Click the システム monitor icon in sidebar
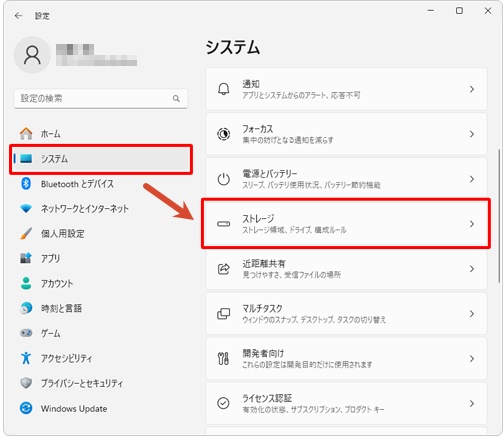The height and width of the screenshot is (438, 503). point(26,159)
